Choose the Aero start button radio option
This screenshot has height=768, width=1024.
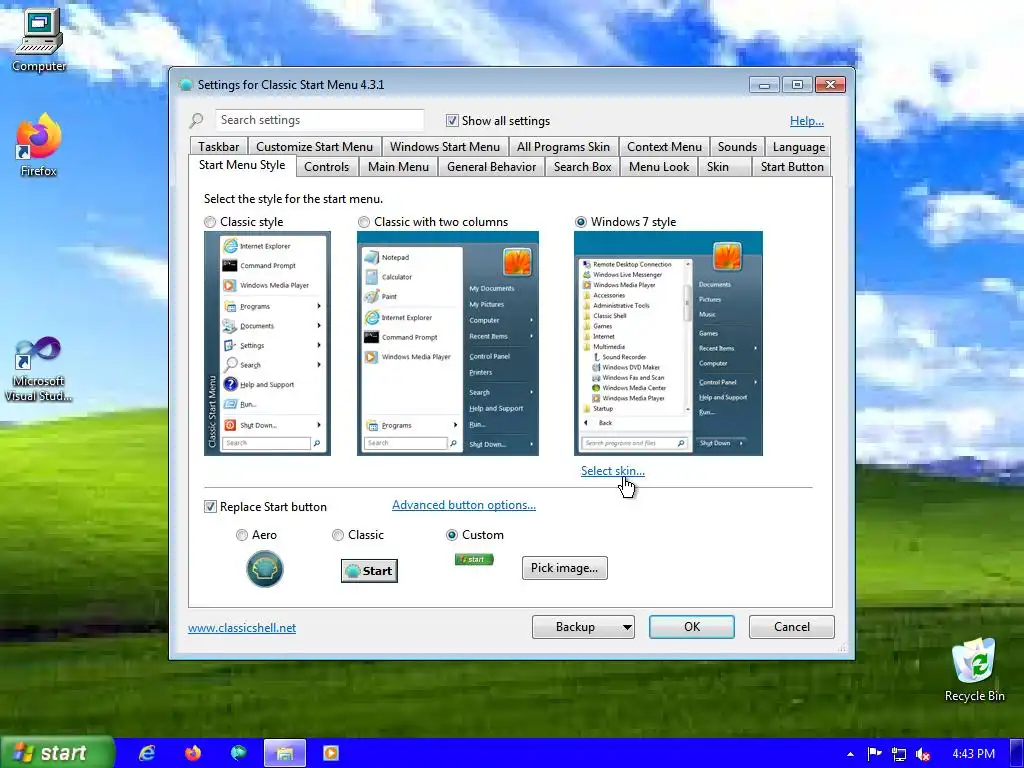(x=242, y=535)
